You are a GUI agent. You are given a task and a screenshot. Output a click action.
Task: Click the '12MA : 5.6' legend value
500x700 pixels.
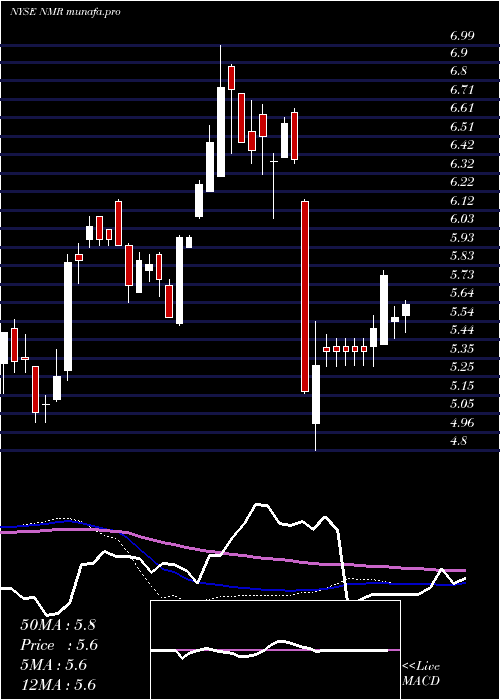click(x=58, y=685)
